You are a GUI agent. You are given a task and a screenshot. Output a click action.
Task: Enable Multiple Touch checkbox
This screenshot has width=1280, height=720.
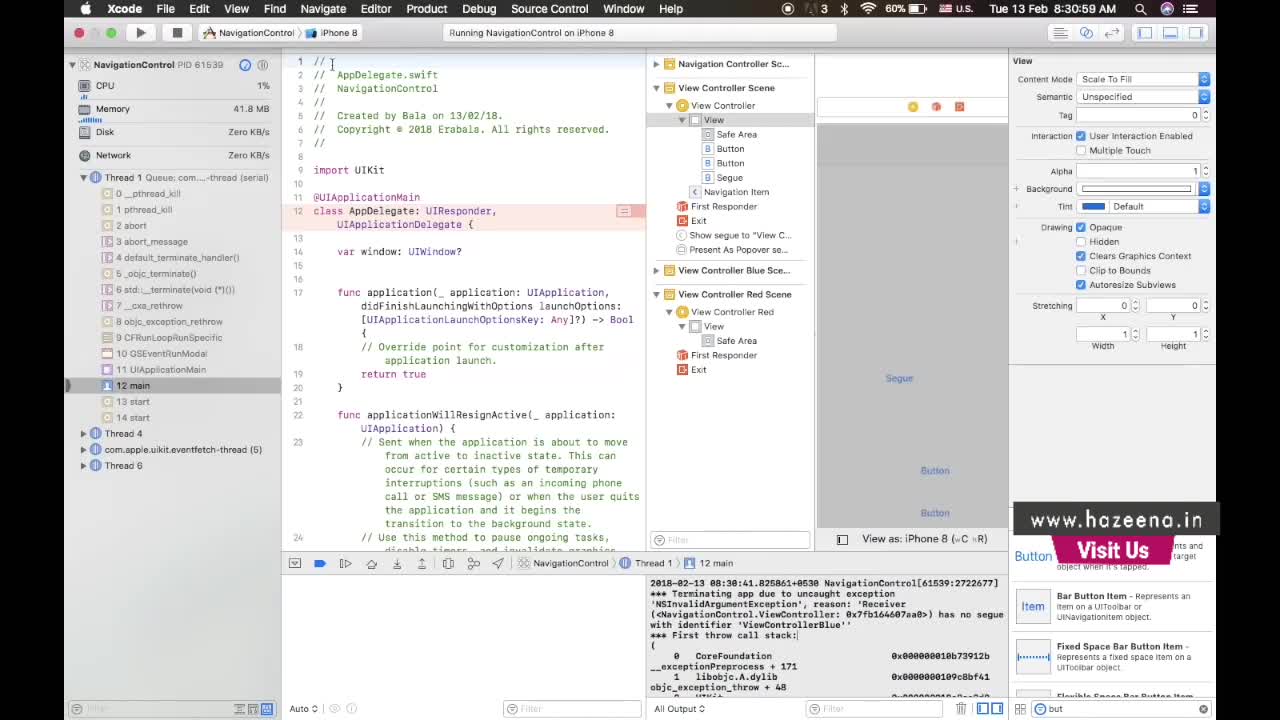(x=1081, y=150)
